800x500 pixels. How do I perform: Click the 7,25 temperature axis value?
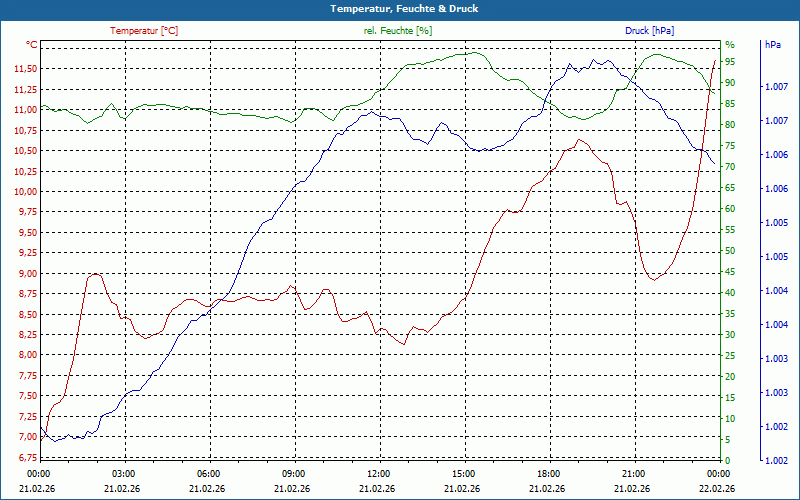(x=28, y=416)
